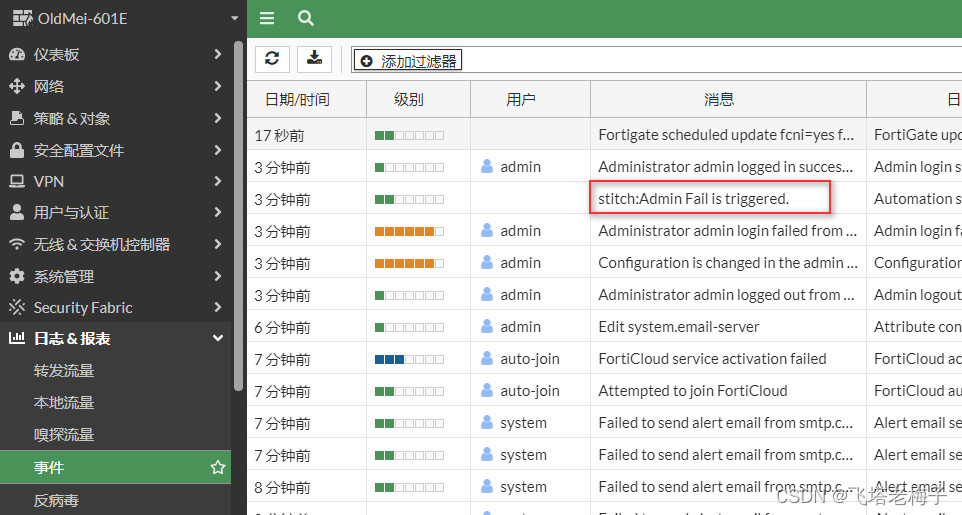Click the 添加过滤器 button

tap(407, 61)
